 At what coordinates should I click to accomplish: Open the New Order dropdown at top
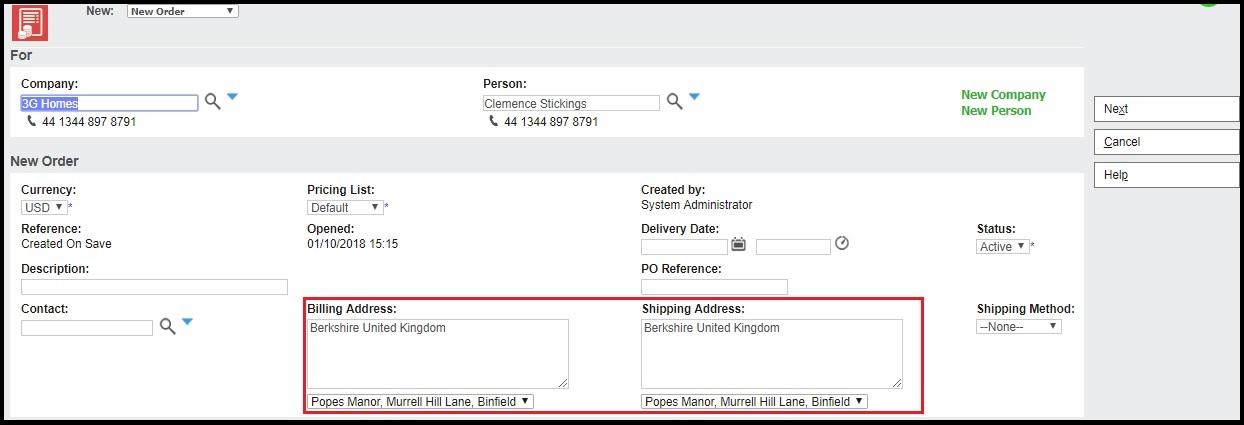coord(182,11)
